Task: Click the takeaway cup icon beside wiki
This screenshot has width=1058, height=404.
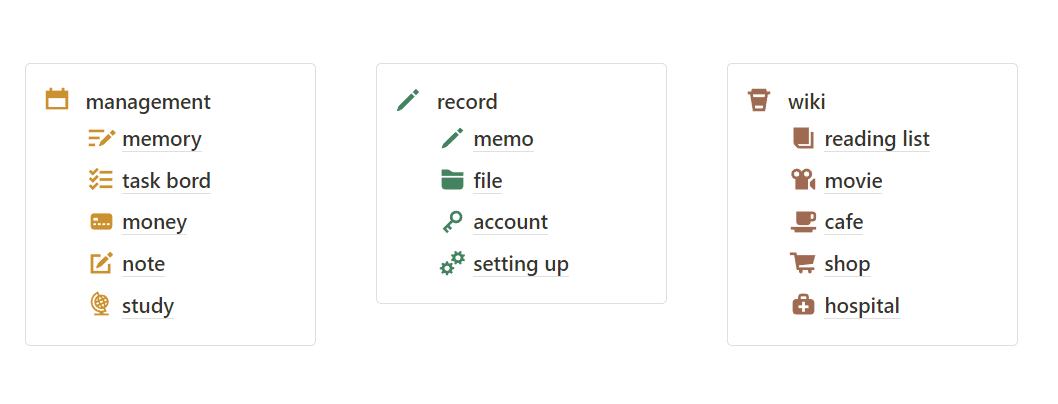Action: [x=758, y=100]
